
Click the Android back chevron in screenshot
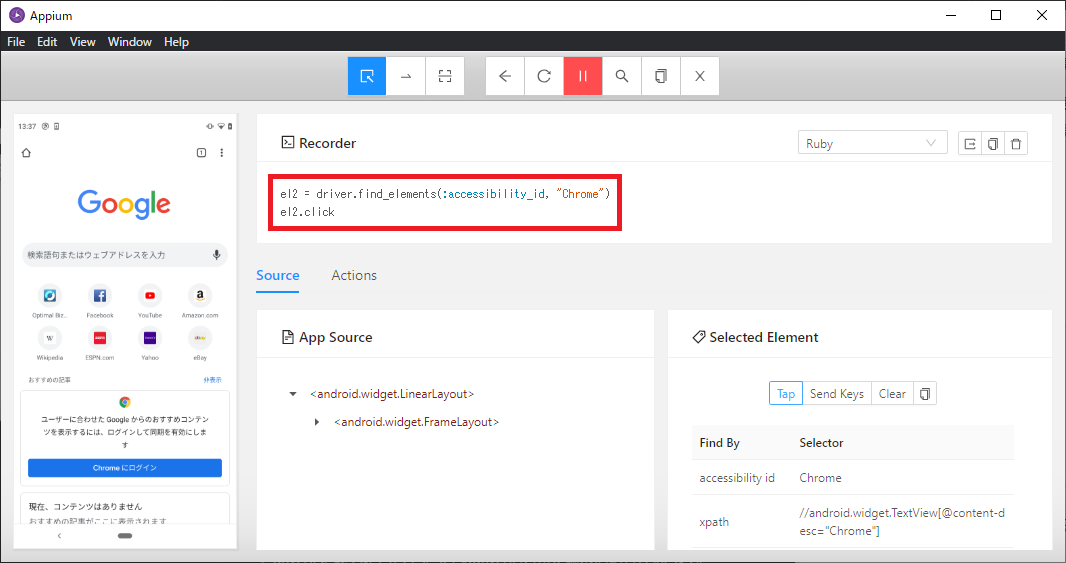coord(59,536)
